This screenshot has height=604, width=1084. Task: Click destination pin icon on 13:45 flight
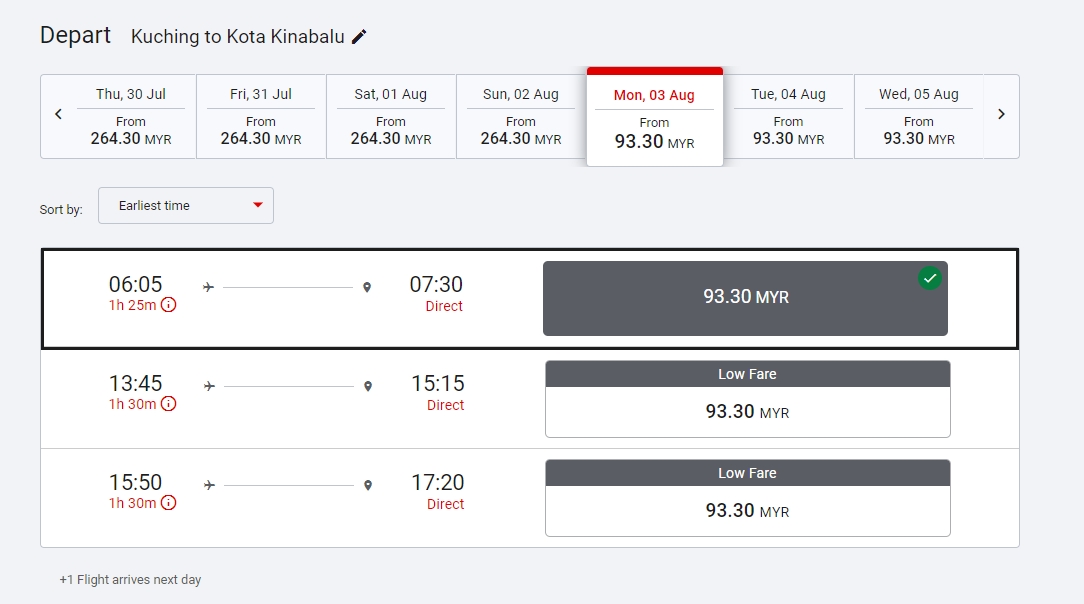click(368, 386)
